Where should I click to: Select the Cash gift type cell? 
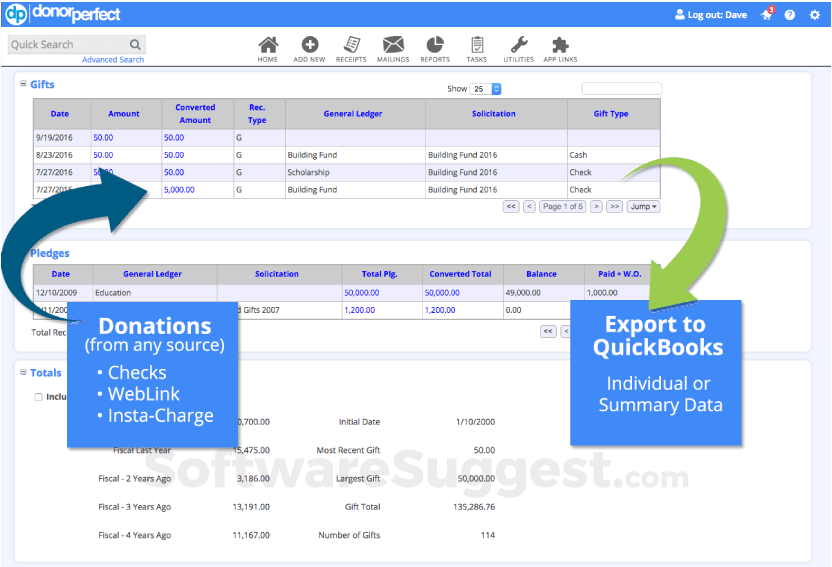[x=613, y=155]
